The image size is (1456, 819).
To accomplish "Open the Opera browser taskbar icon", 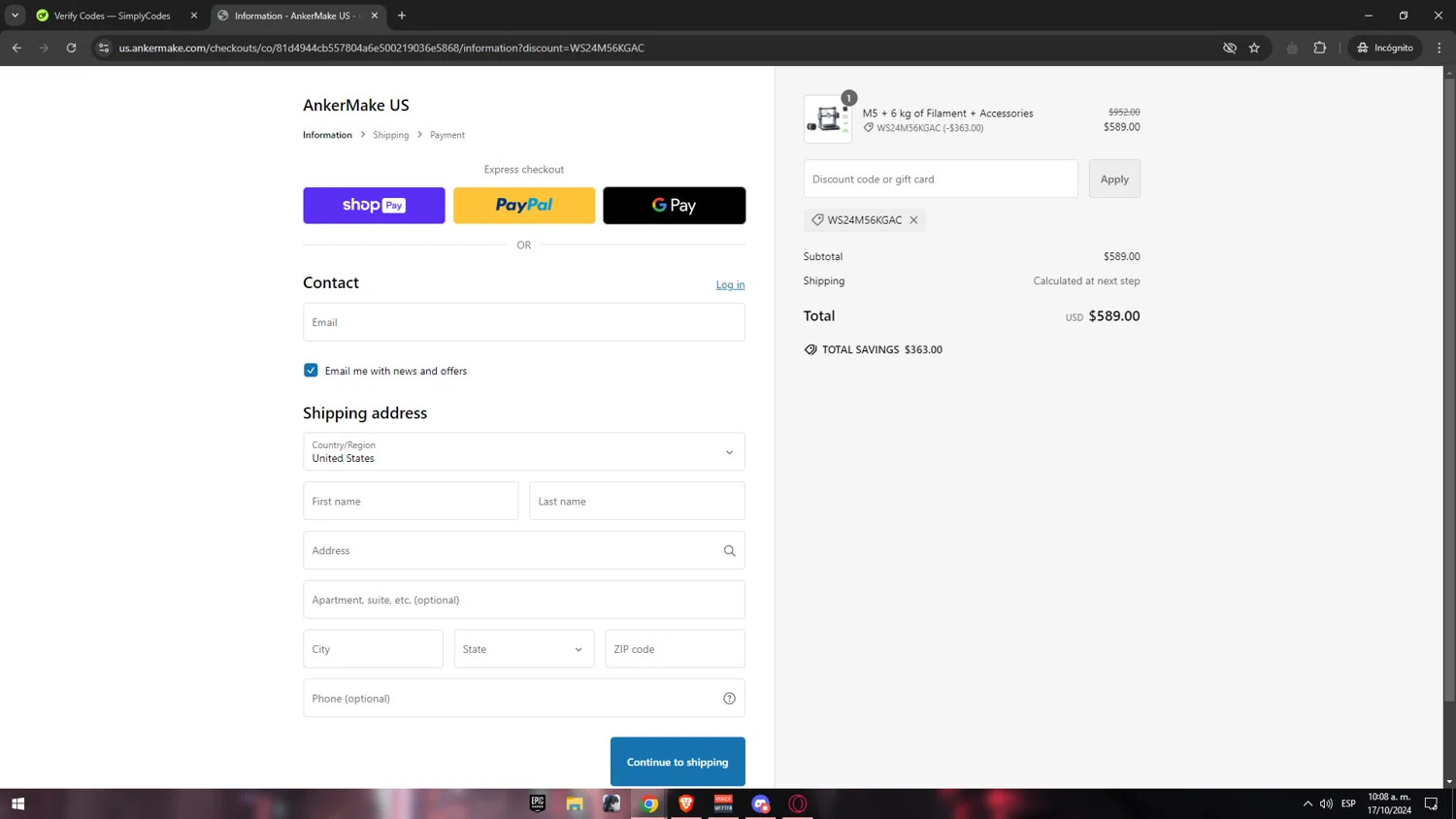I will pos(798,803).
